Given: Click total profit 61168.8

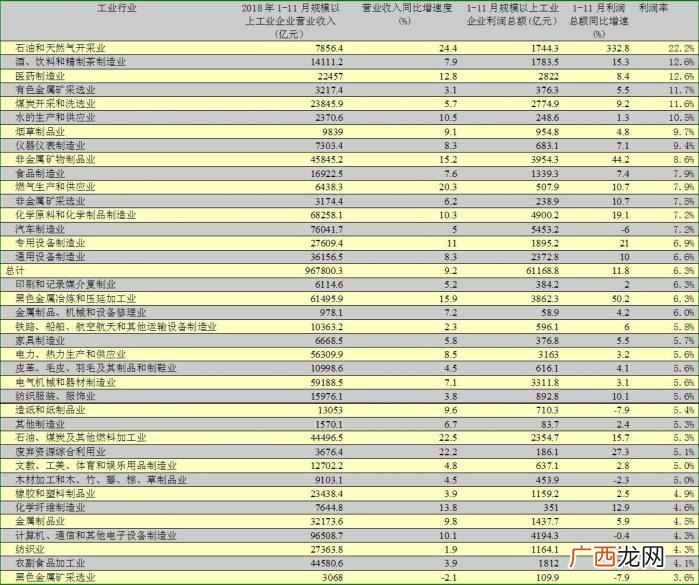Looking at the screenshot, I should coord(542,271).
